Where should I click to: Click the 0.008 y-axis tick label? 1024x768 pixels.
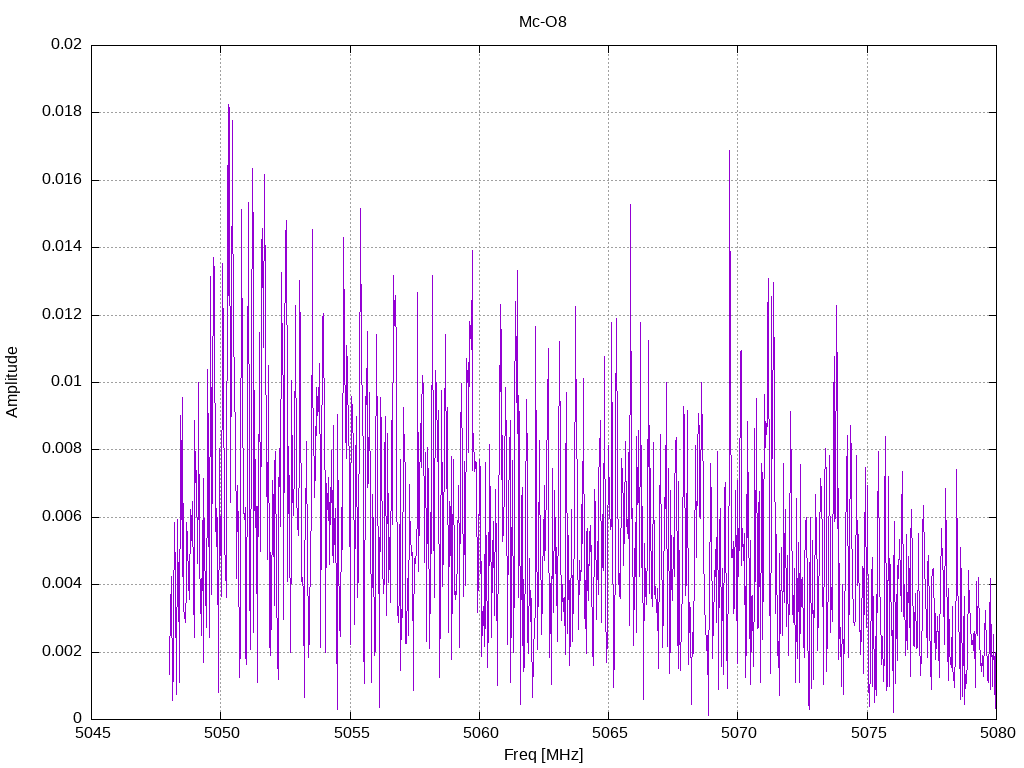tap(62, 449)
